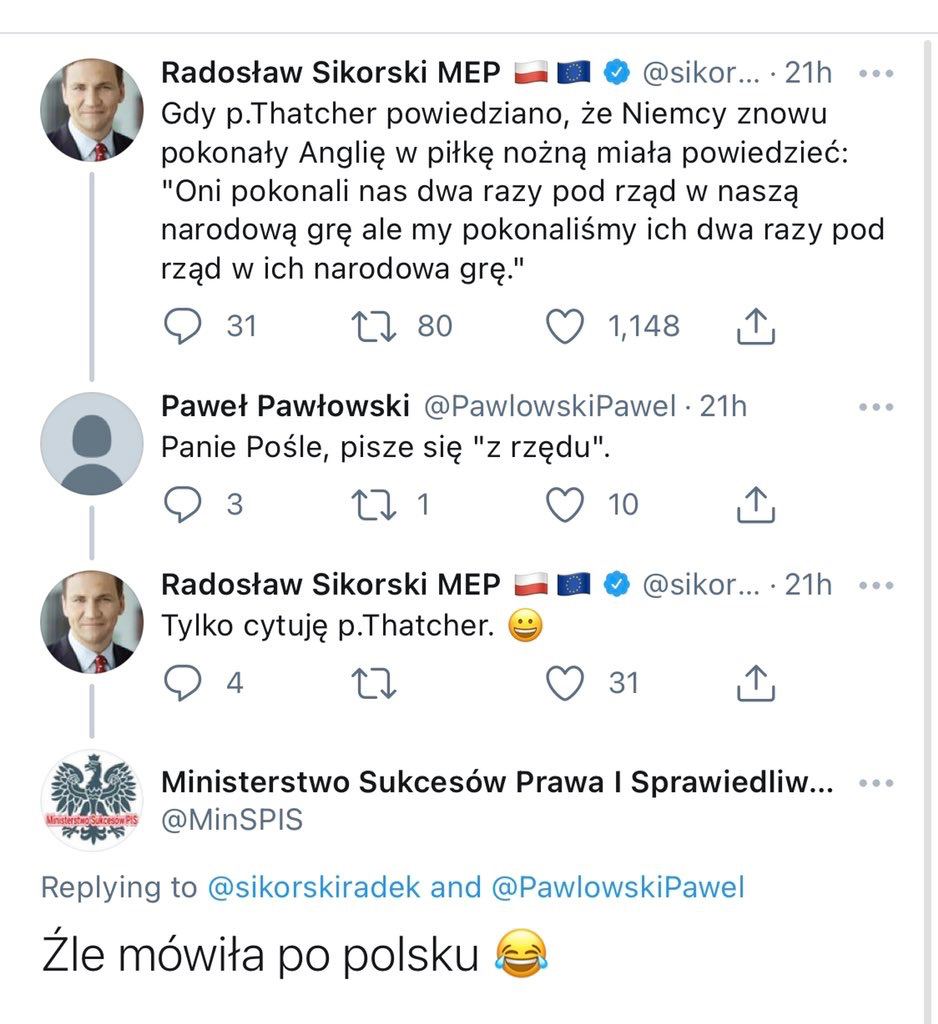The height and width of the screenshot is (1024, 938).
Task: Open more options on Ministerstwo Sukcesów tweet
Action: 876,782
